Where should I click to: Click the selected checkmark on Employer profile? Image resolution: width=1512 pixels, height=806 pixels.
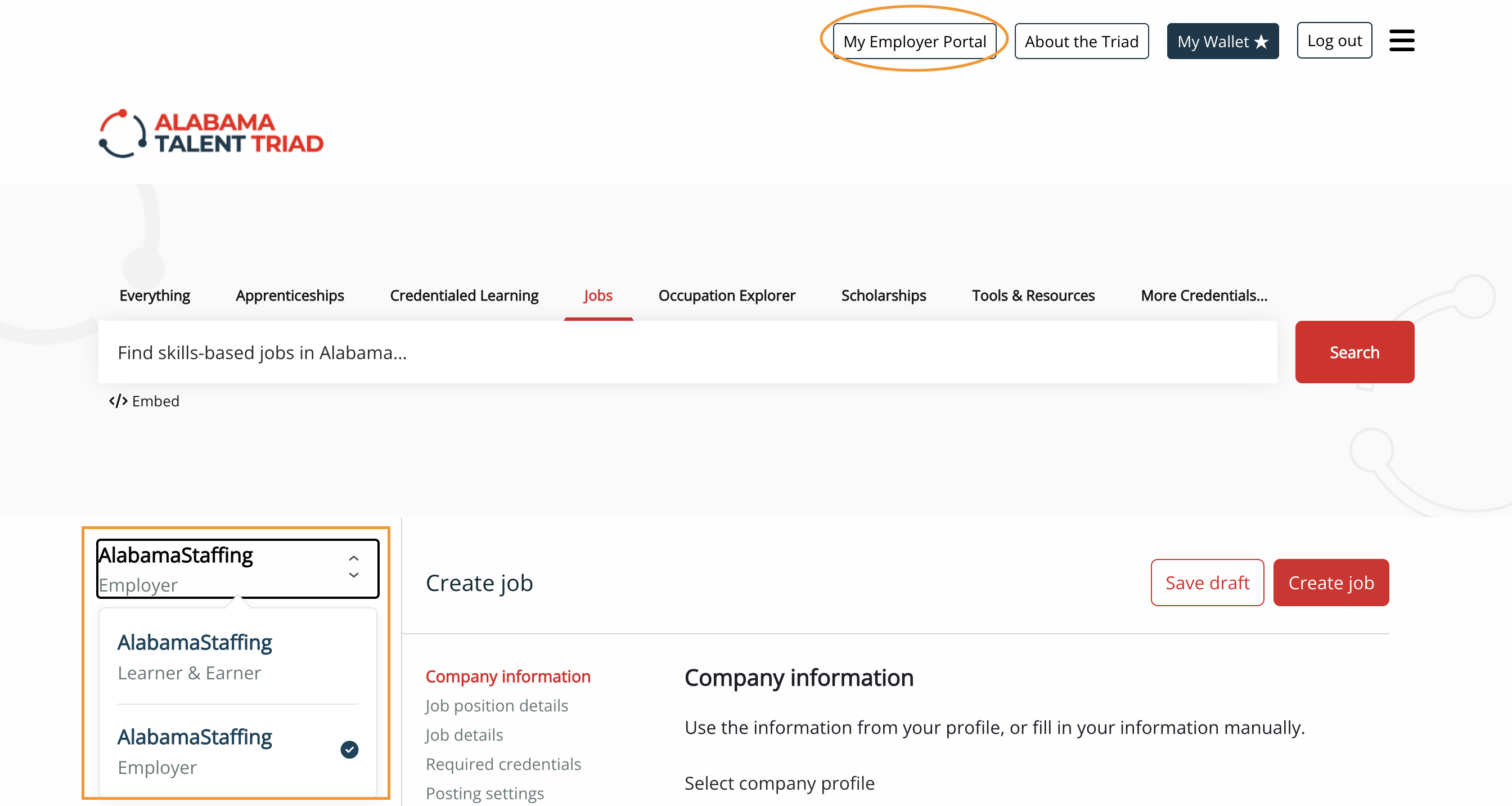pyautogui.click(x=349, y=750)
